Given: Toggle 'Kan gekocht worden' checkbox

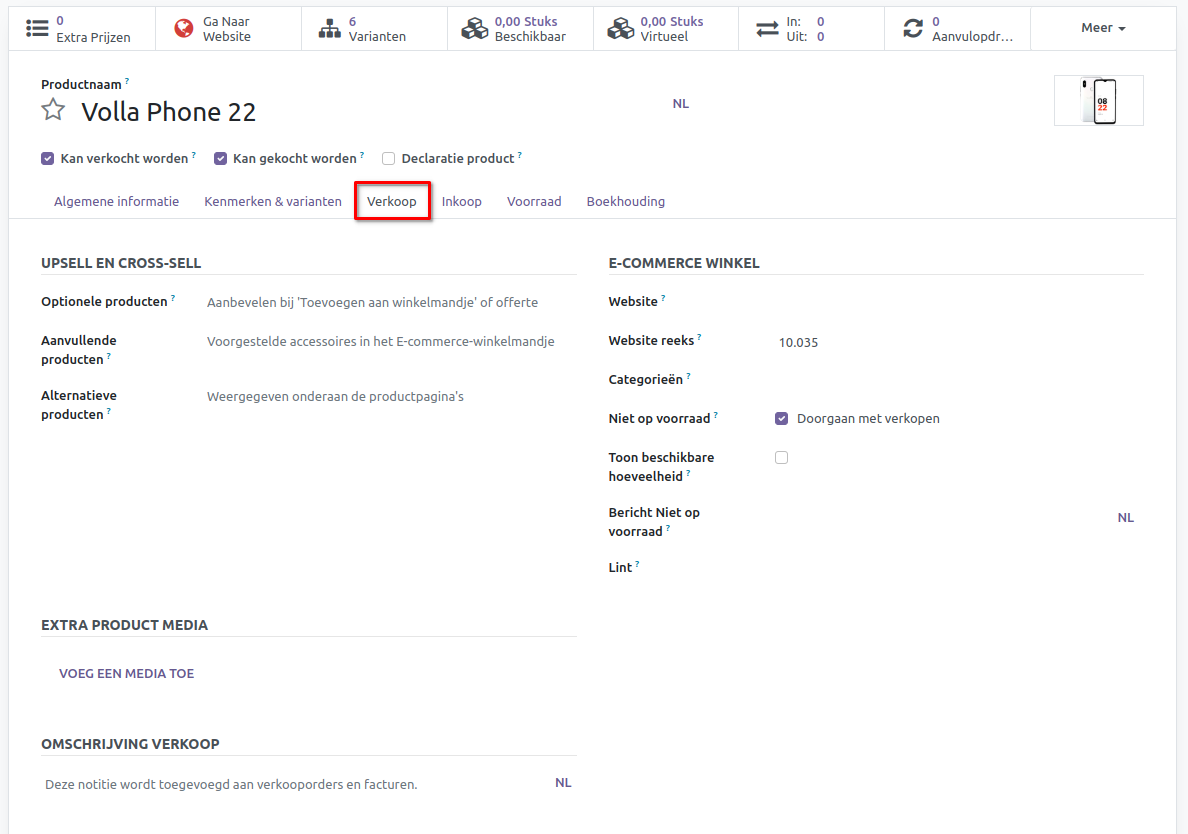Looking at the screenshot, I should tap(221, 158).
